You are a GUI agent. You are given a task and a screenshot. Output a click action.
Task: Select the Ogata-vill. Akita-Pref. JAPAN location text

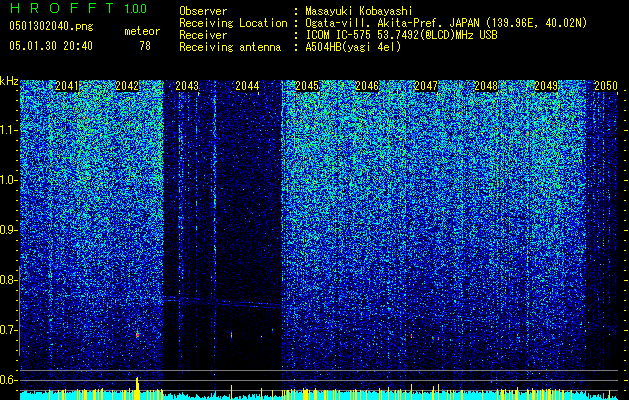446,23
